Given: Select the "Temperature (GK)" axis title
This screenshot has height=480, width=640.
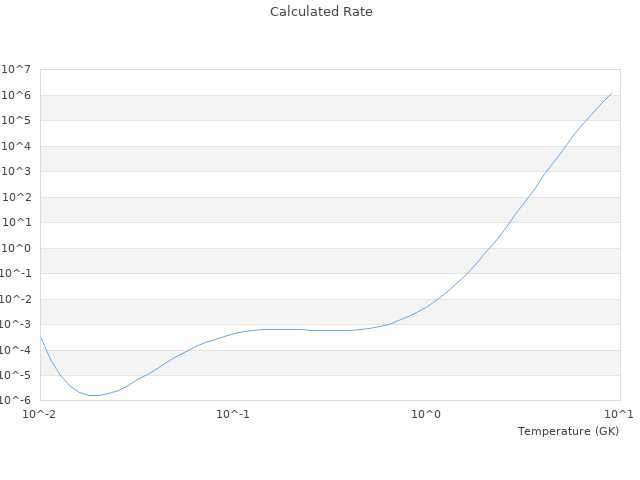Looking at the screenshot, I should pos(568,431).
